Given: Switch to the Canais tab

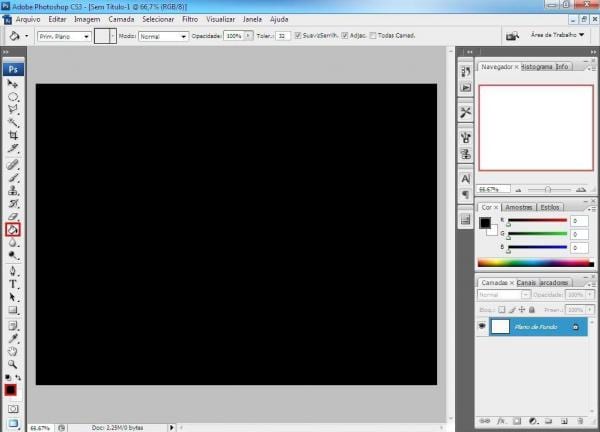Looking at the screenshot, I should [526, 283].
